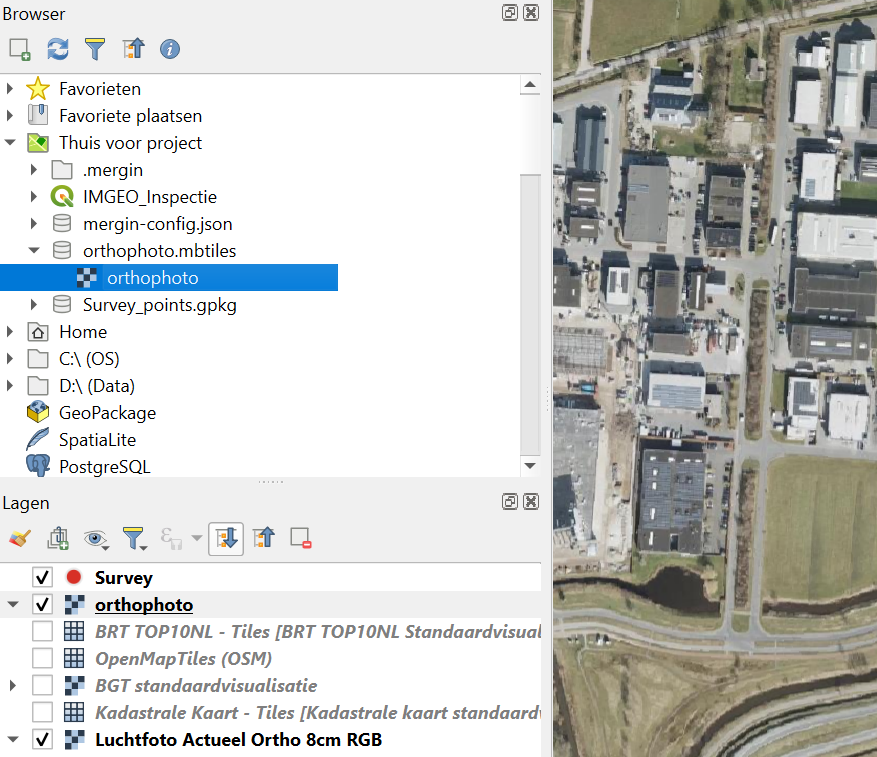Select the PostgreSQL entry in Browser
Screen dimensions: 877x757
[104, 467]
